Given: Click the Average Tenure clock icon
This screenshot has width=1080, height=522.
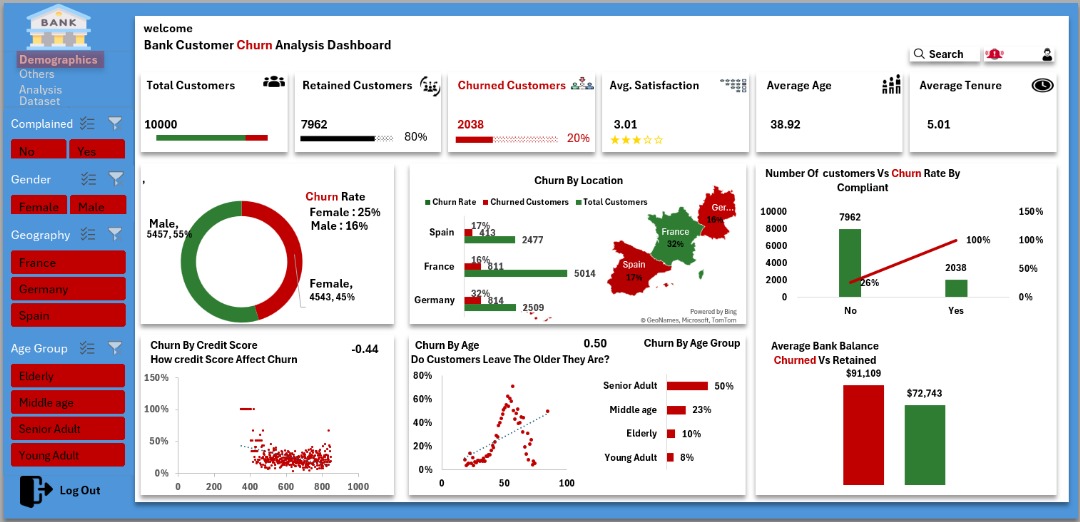Looking at the screenshot, I should coord(1043,85).
